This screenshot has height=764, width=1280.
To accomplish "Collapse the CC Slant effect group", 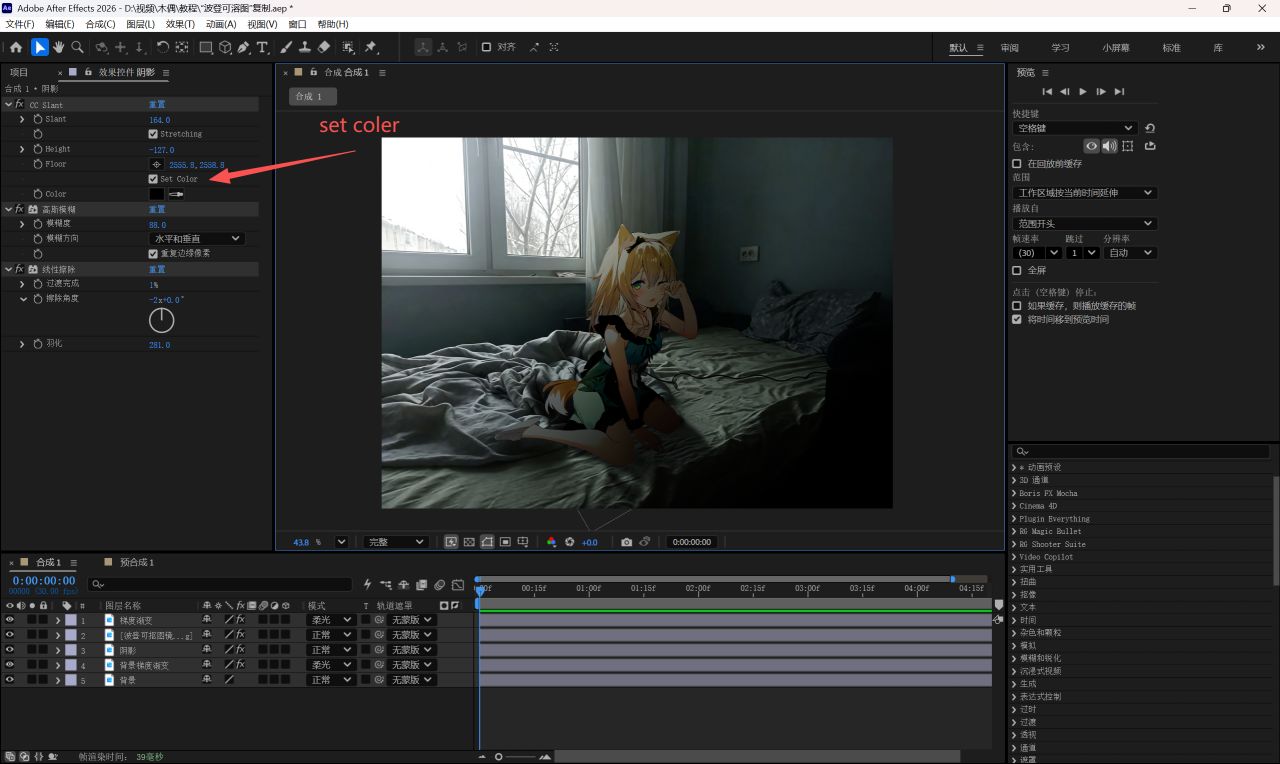I will click(8, 104).
